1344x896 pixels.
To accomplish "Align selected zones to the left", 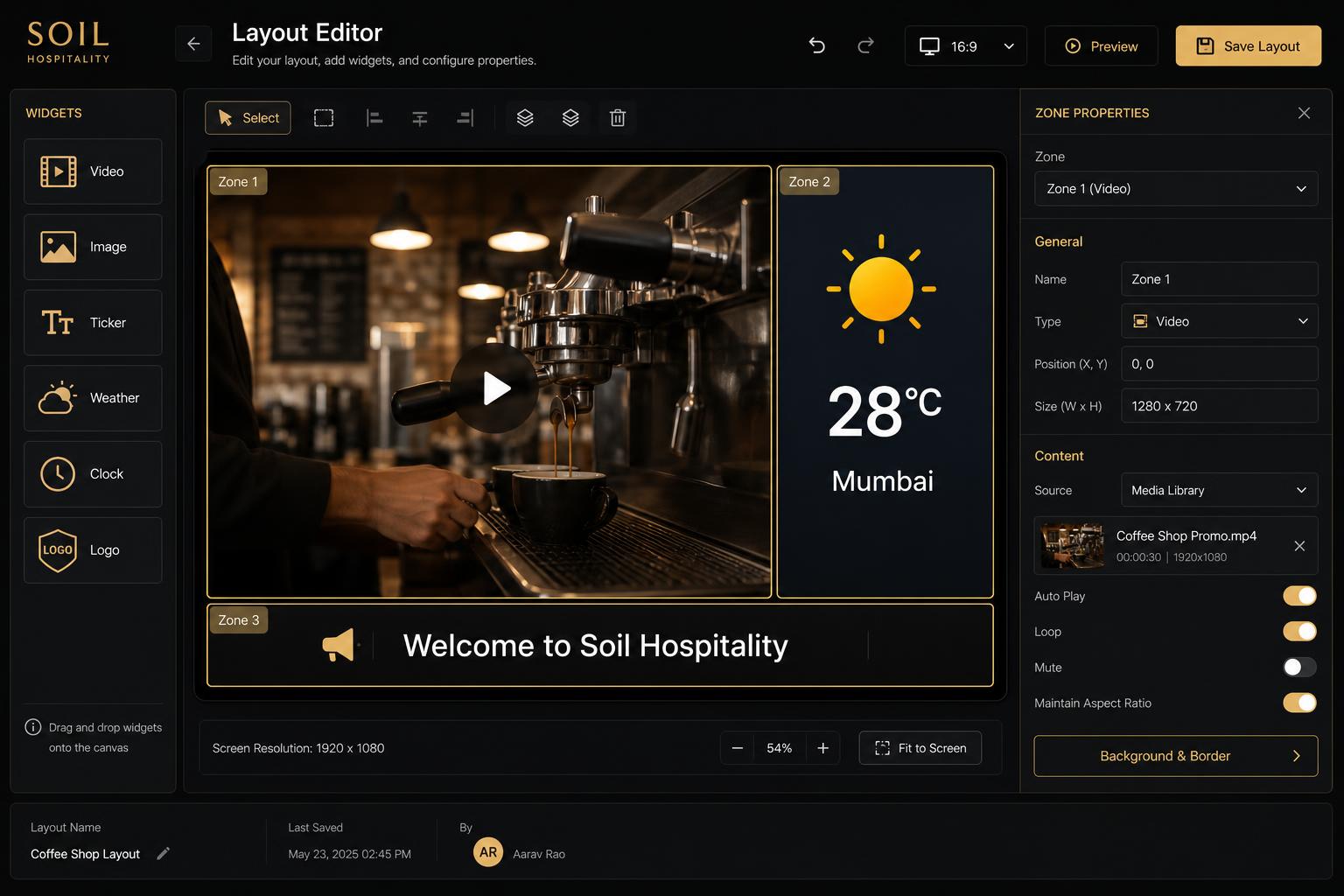I will click(374, 118).
